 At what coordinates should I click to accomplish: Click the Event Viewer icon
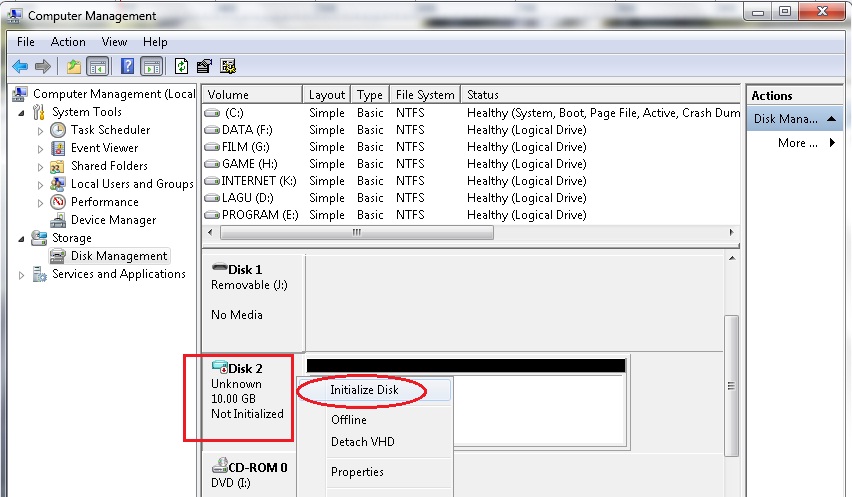(58, 148)
